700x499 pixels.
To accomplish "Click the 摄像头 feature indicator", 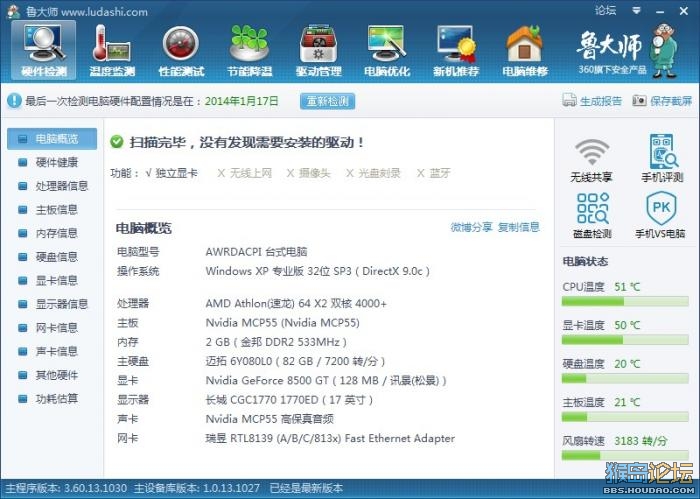I will [x=308, y=173].
